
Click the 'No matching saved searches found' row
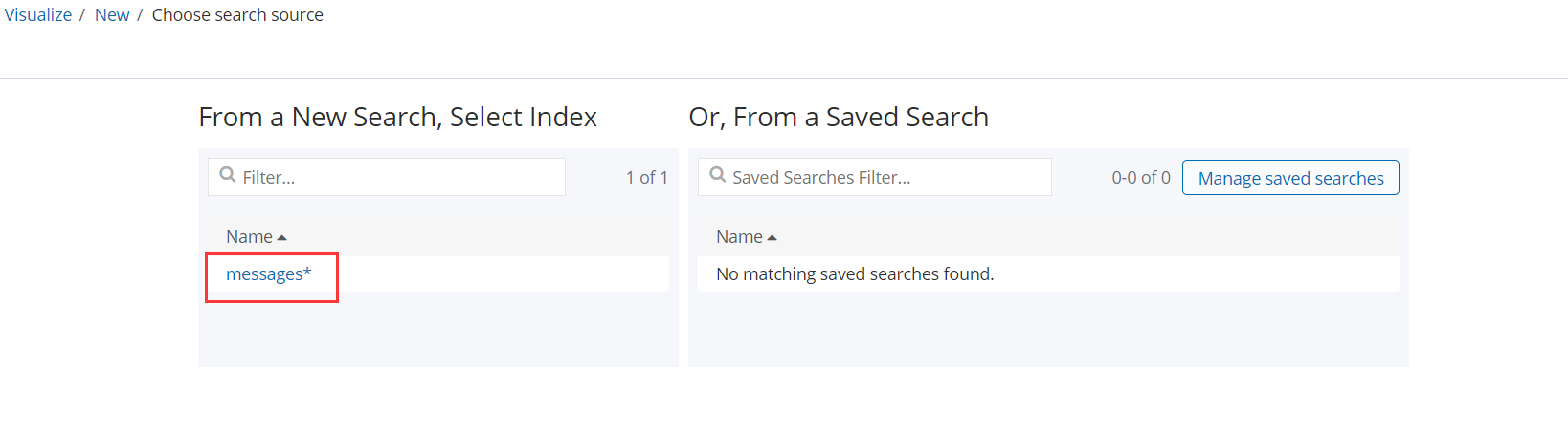click(855, 274)
